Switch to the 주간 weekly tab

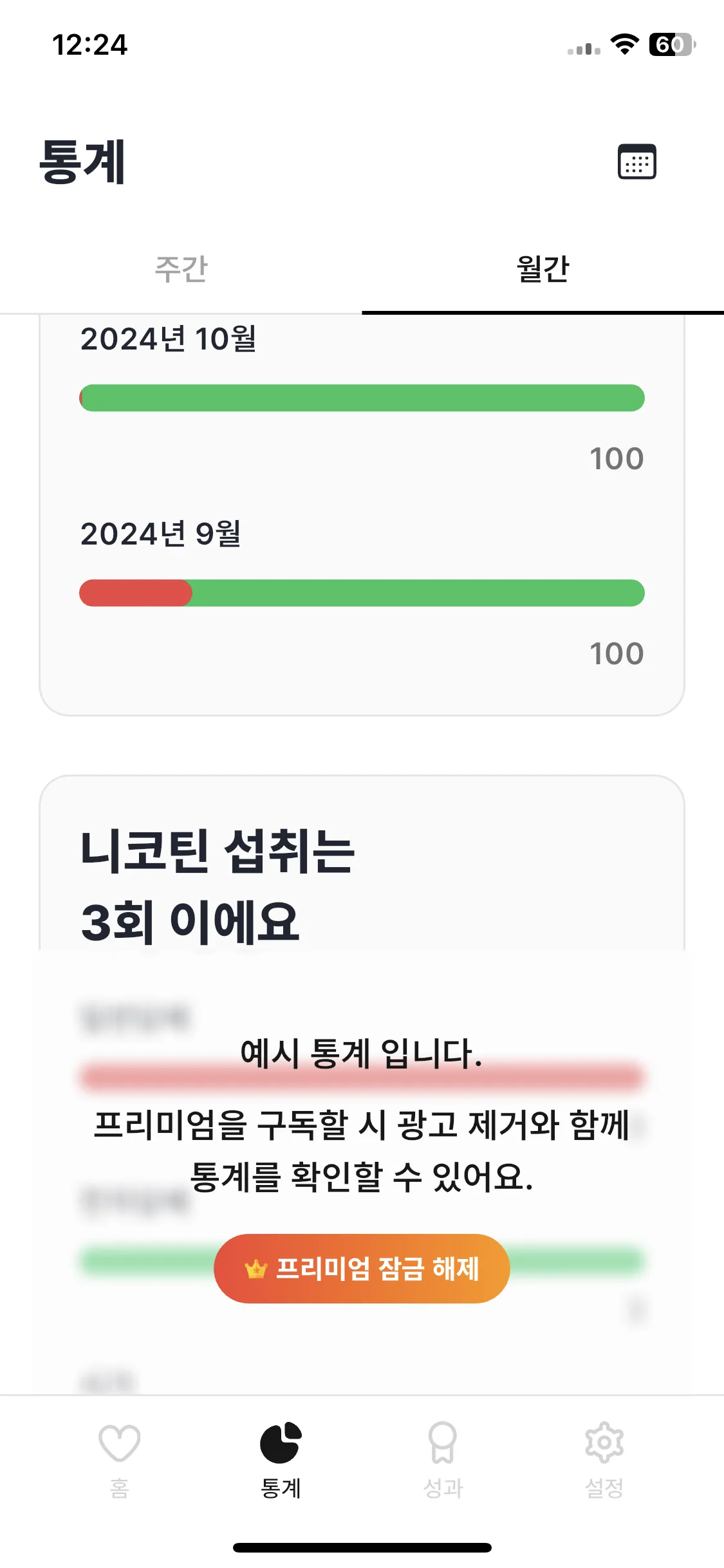[x=181, y=269]
